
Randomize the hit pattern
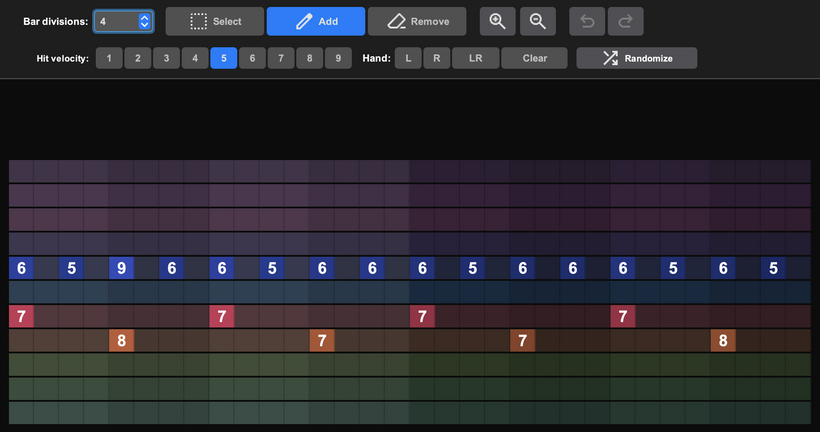coord(636,58)
